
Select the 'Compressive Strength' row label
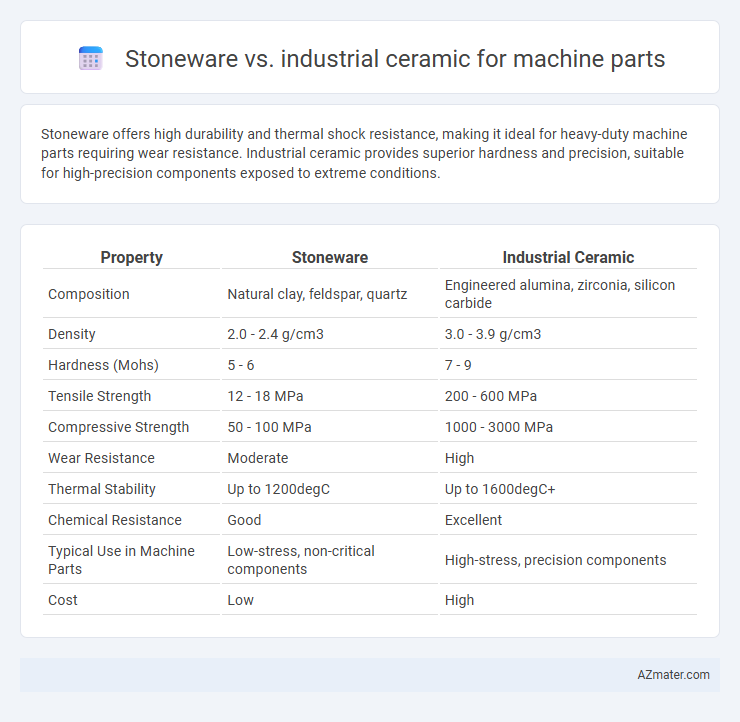tap(118, 427)
